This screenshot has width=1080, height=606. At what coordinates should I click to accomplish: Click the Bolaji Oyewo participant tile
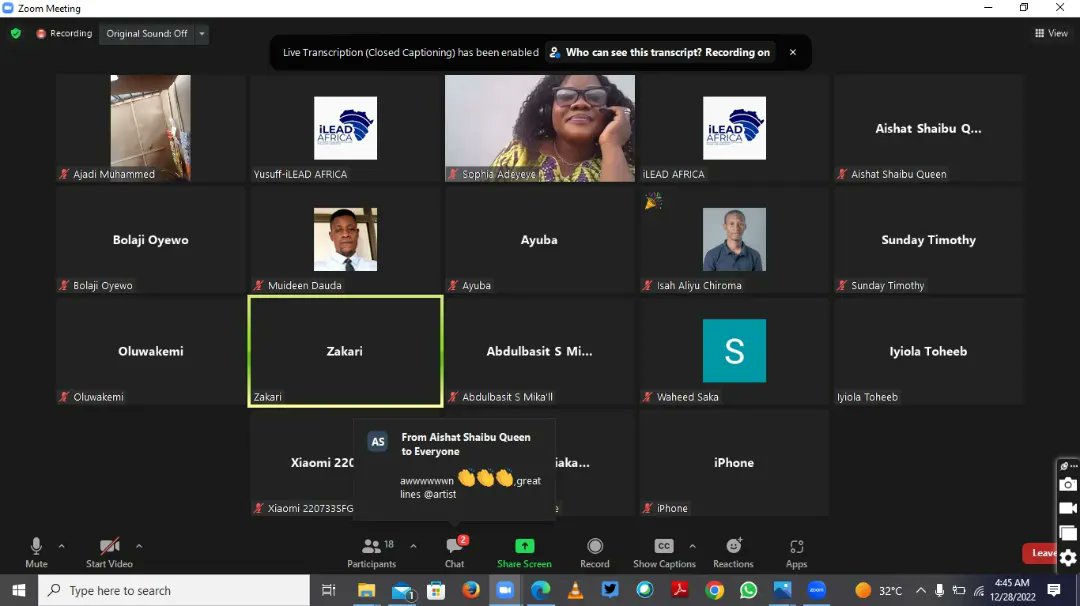(x=151, y=240)
